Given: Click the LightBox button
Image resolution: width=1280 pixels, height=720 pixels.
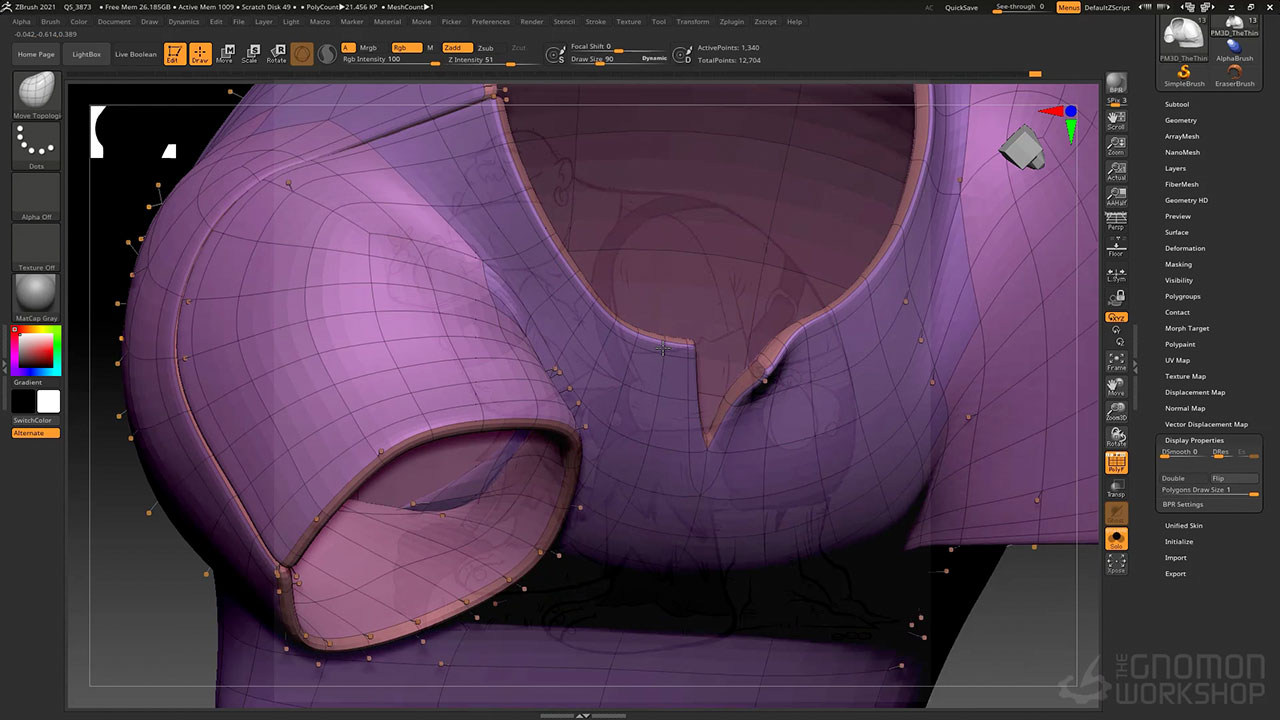Looking at the screenshot, I should coord(87,54).
